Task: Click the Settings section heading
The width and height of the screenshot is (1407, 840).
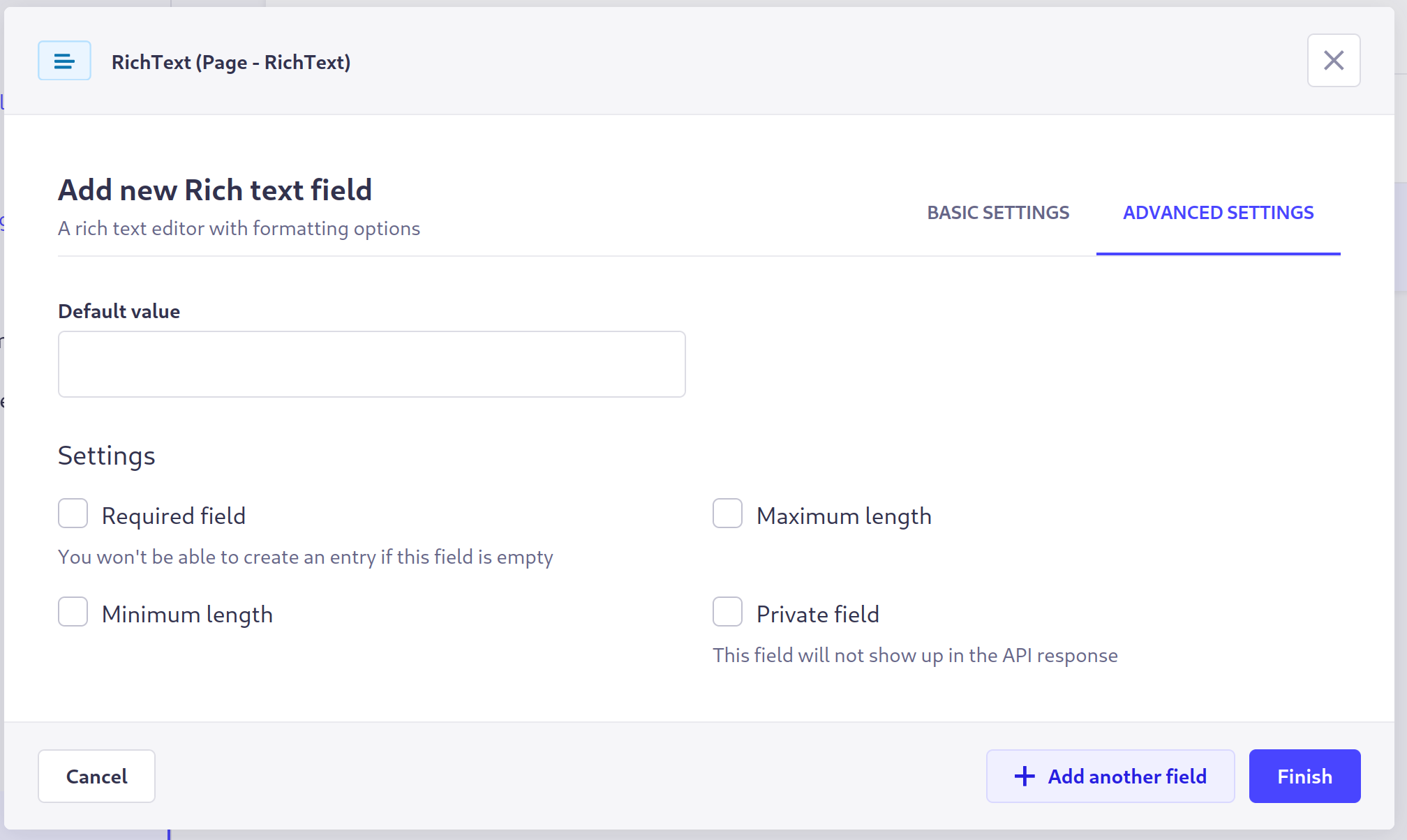Action: coord(107,456)
